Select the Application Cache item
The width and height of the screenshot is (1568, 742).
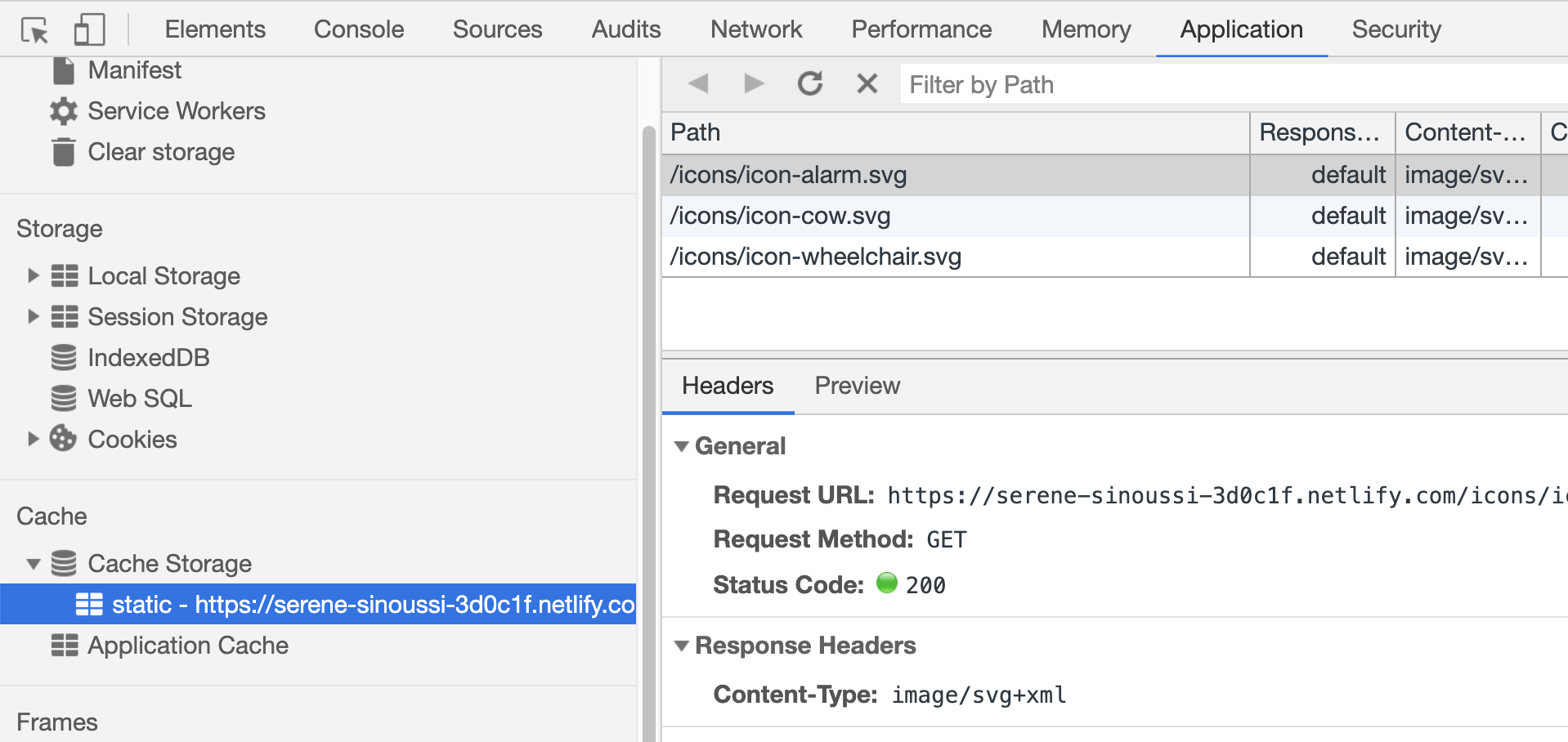pos(187,646)
